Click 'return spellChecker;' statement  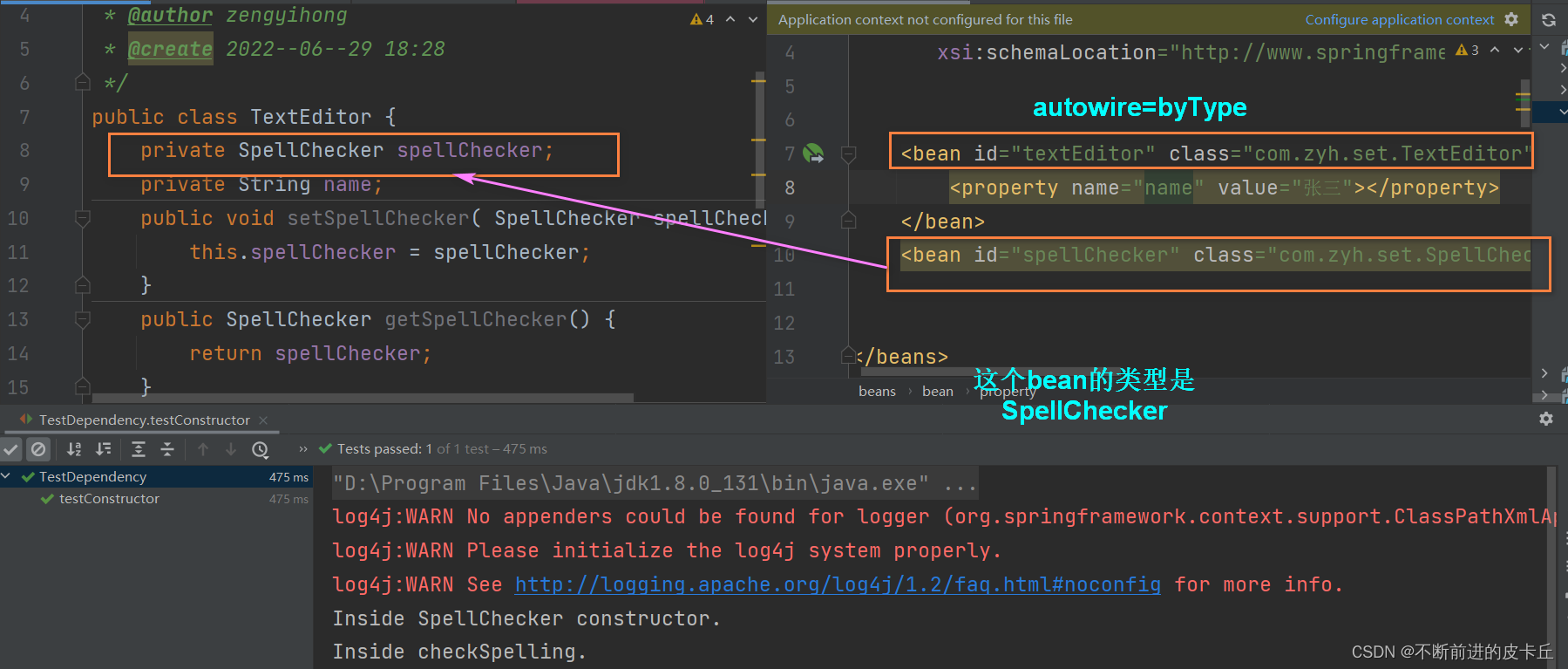coord(310,353)
